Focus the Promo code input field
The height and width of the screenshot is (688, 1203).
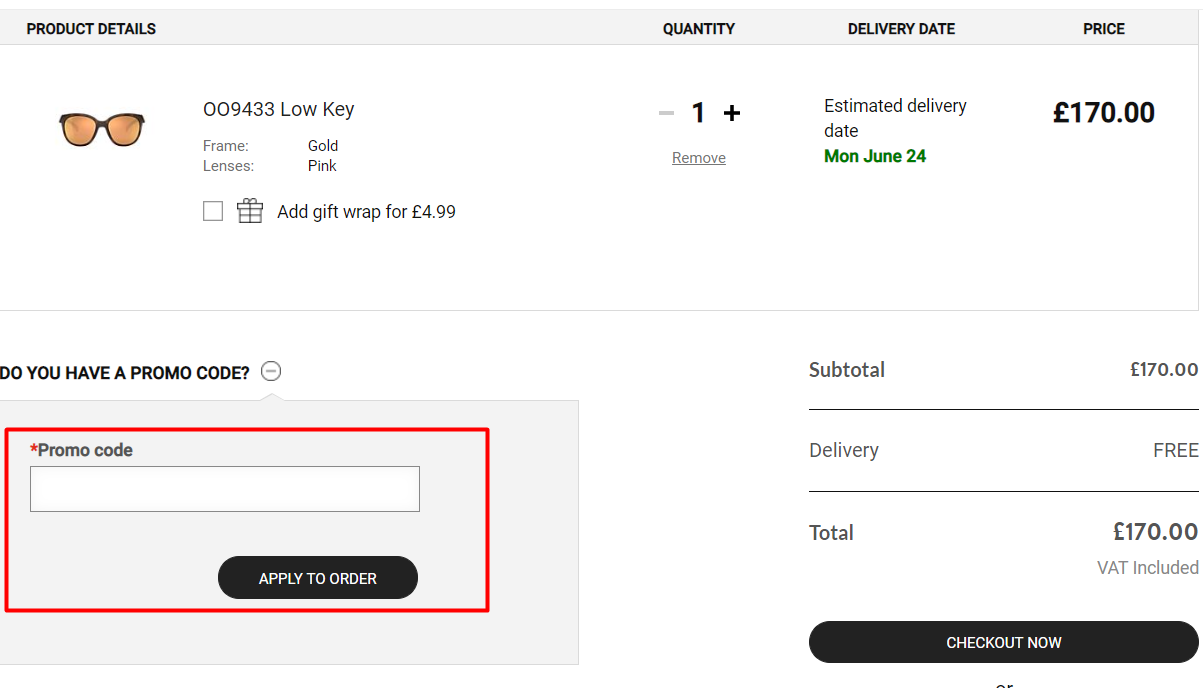(225, 489)
